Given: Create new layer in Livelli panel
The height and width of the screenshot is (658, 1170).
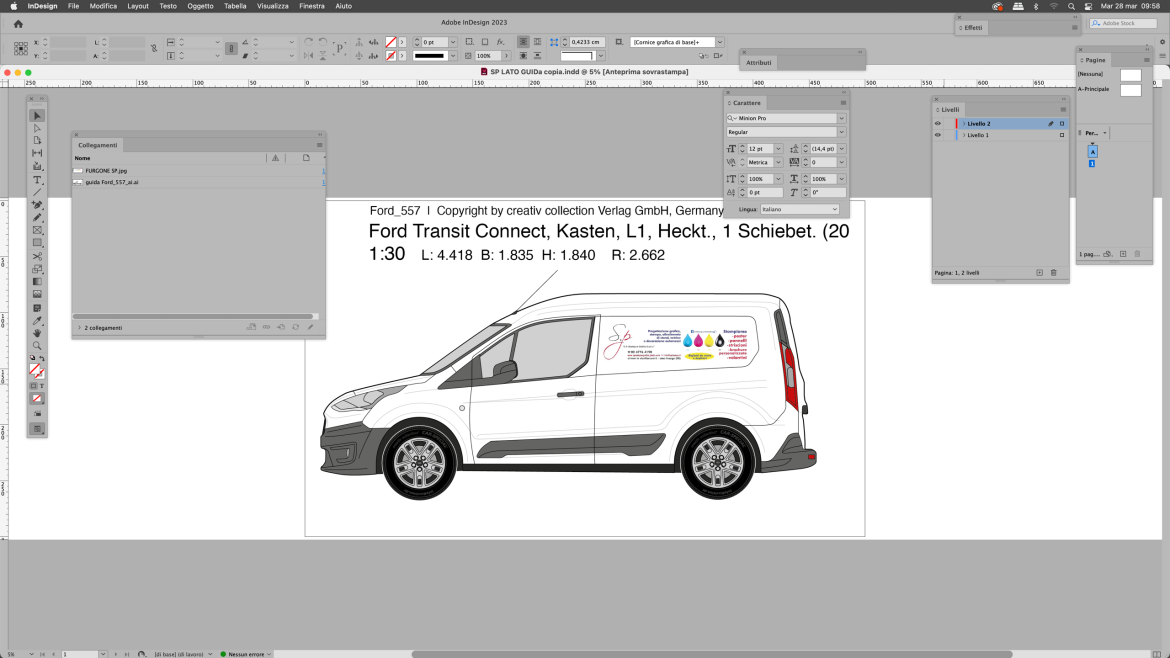Looking at the screenshot, I should pos(1039,273).
